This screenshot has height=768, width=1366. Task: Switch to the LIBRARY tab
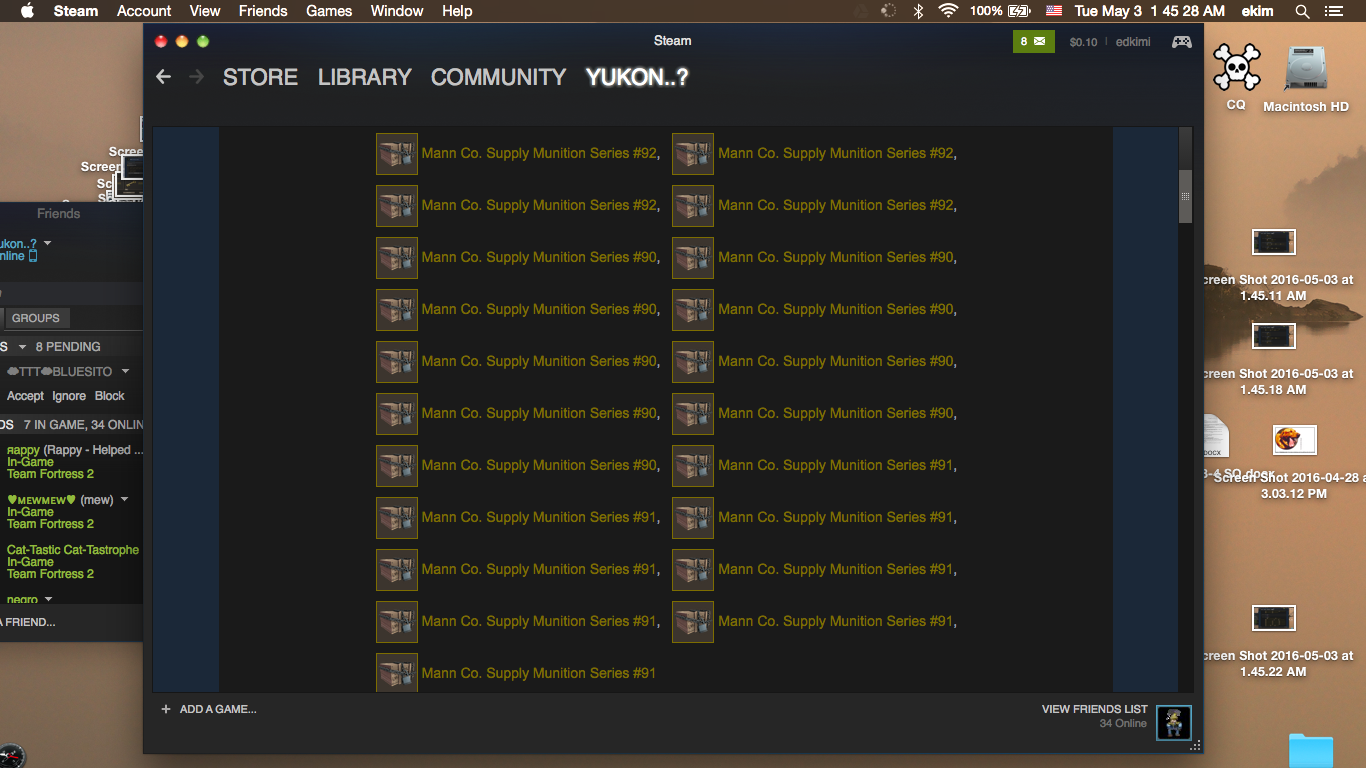pos(364,77)
